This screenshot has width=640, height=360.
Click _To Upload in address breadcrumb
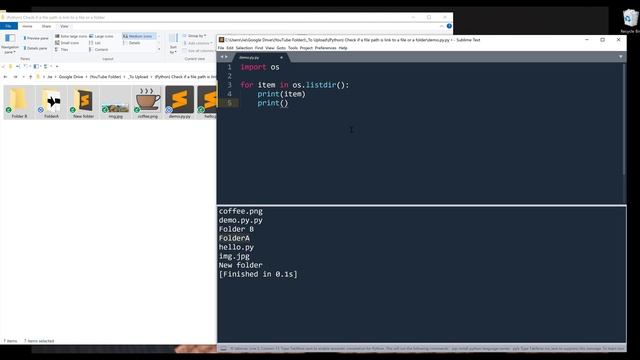pos(138,77)
